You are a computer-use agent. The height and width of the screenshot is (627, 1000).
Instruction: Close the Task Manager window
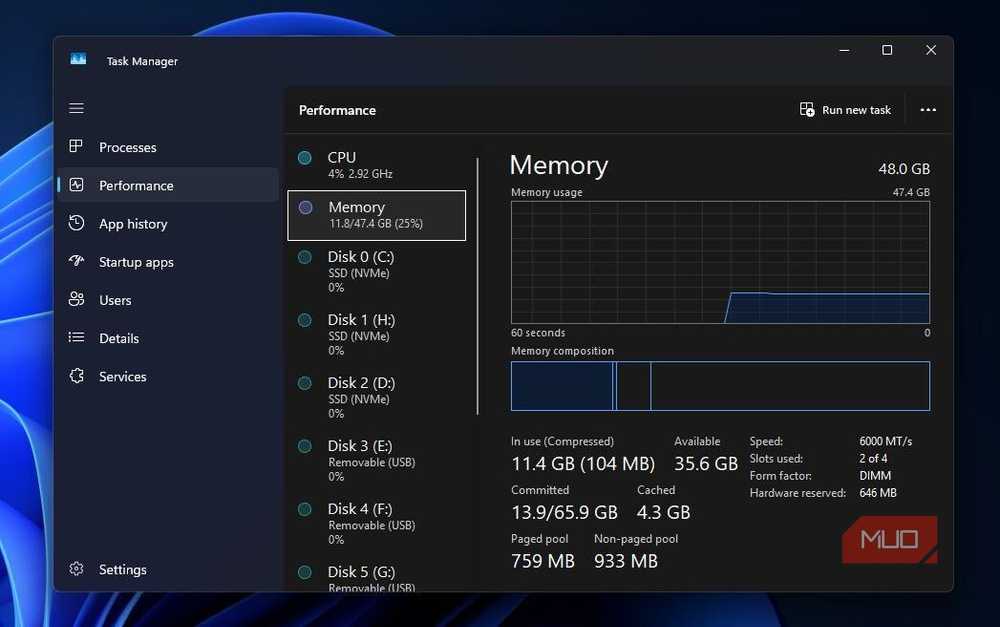tap(931, 50)
